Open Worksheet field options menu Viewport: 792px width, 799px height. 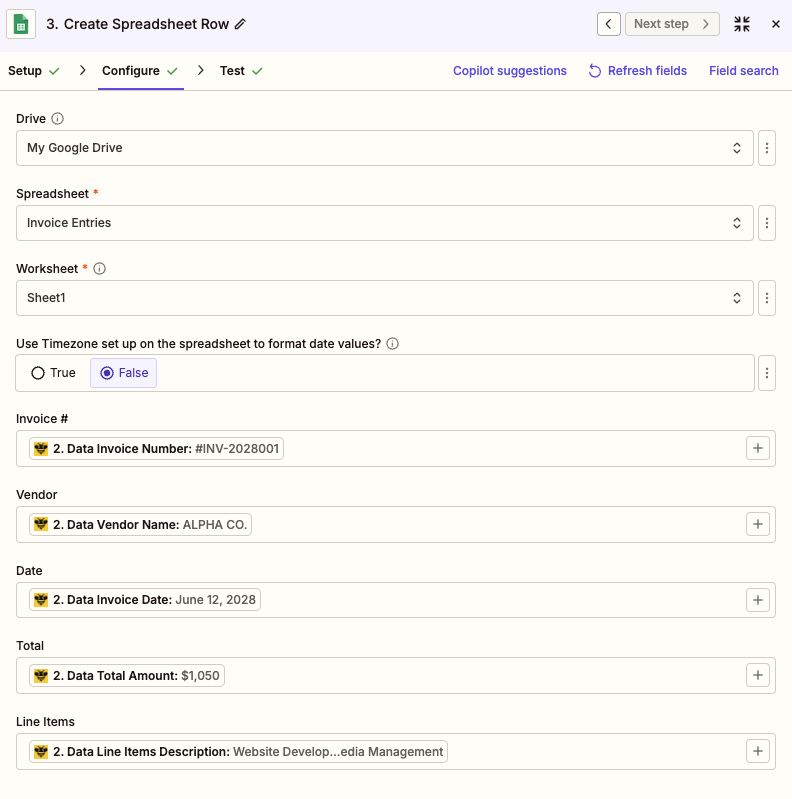[767, 298]
